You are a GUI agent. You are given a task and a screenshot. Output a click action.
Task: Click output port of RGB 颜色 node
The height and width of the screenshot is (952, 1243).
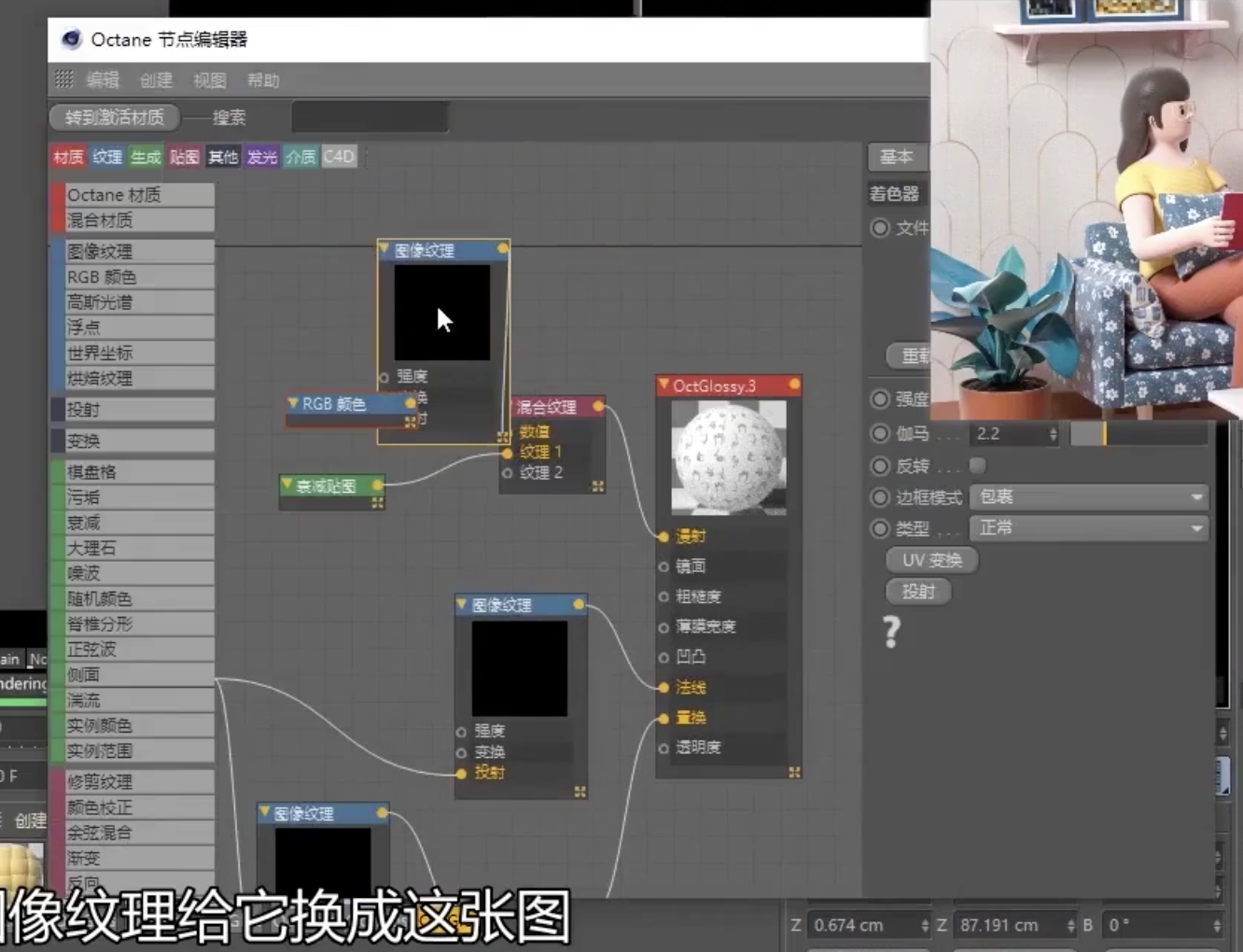click(409, 403)
